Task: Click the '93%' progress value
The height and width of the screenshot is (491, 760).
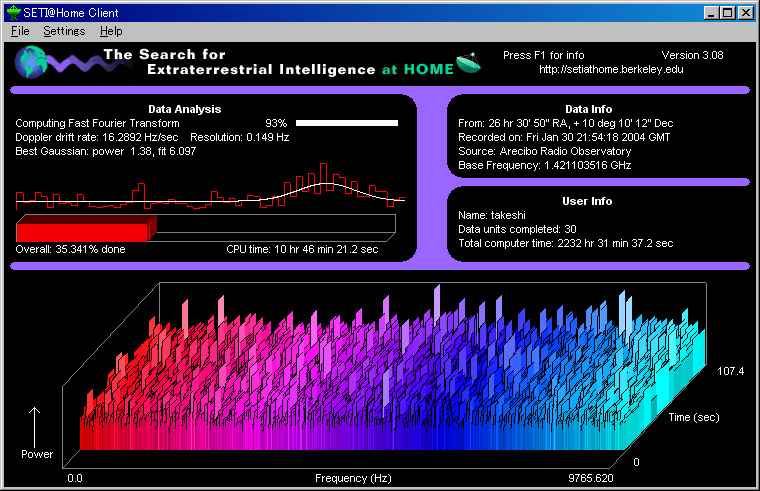Action: tap(276, 123)
